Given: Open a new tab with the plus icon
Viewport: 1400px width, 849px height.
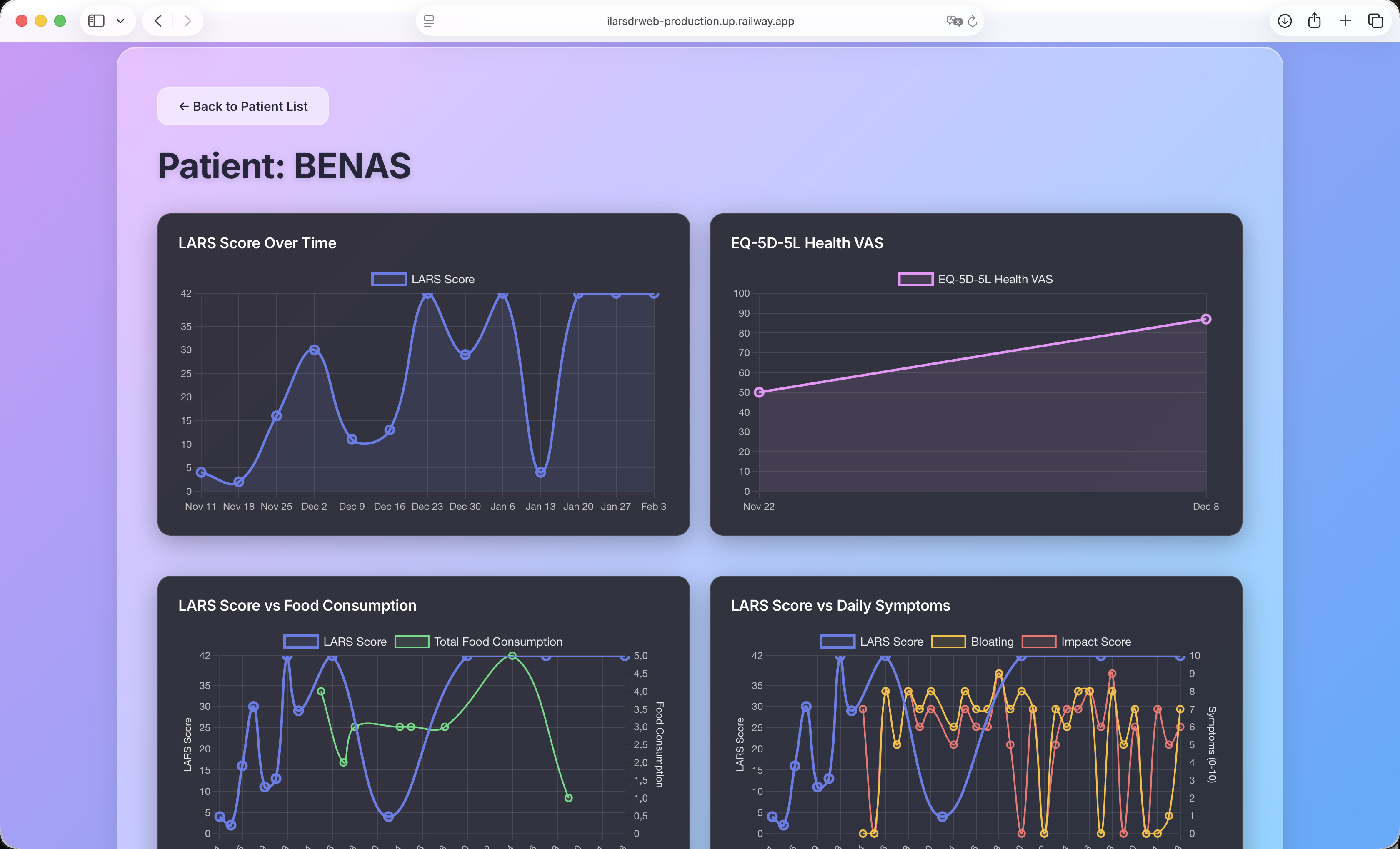Looking at the screenshot, I should click(1345, 21).
